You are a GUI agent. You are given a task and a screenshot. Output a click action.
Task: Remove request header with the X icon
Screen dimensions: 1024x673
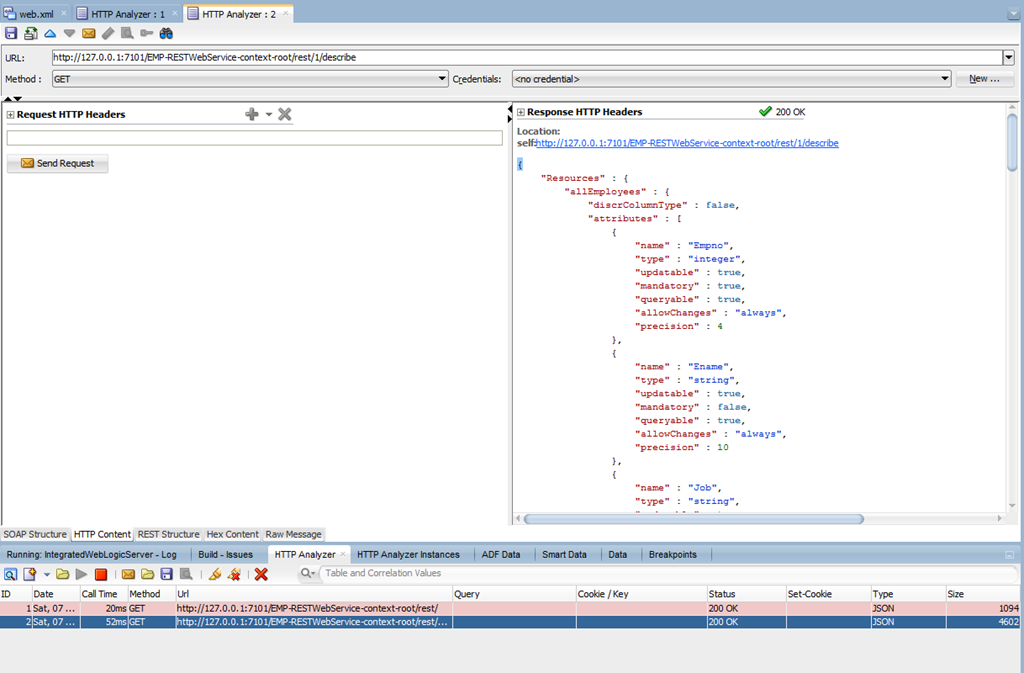285,115
